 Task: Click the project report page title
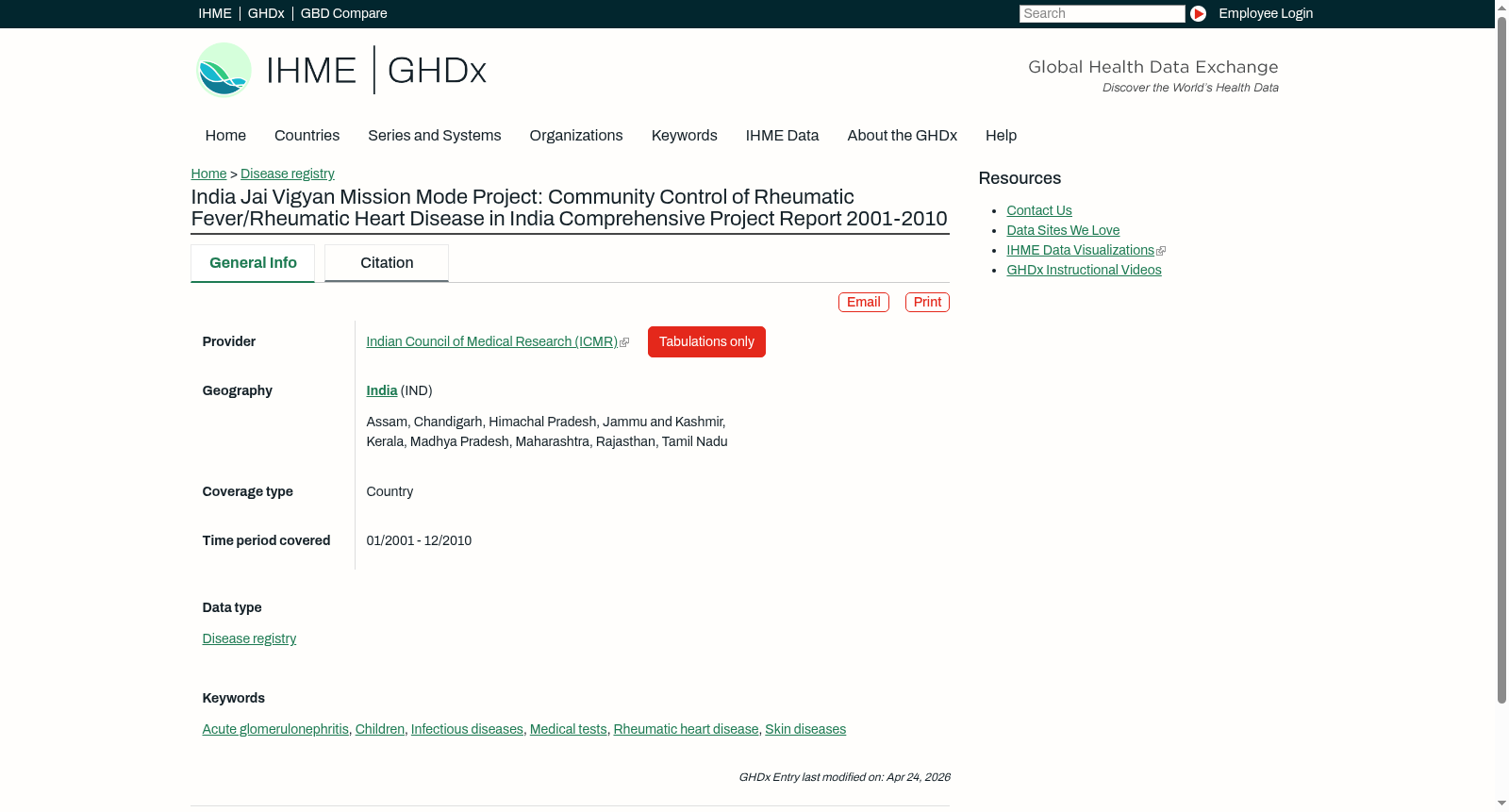pyautogui.click(x=570, y=207)
